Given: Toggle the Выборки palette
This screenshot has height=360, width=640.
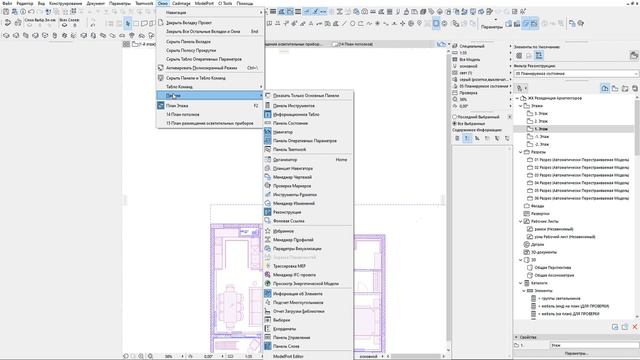Looking at the screenshot, I should click(309, 320).
